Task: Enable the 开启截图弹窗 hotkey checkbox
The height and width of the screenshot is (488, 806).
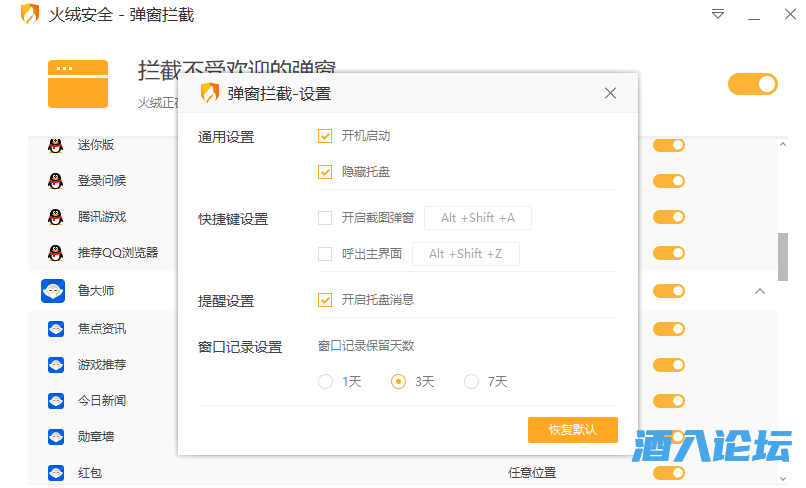Action: (x=325, y=218)
